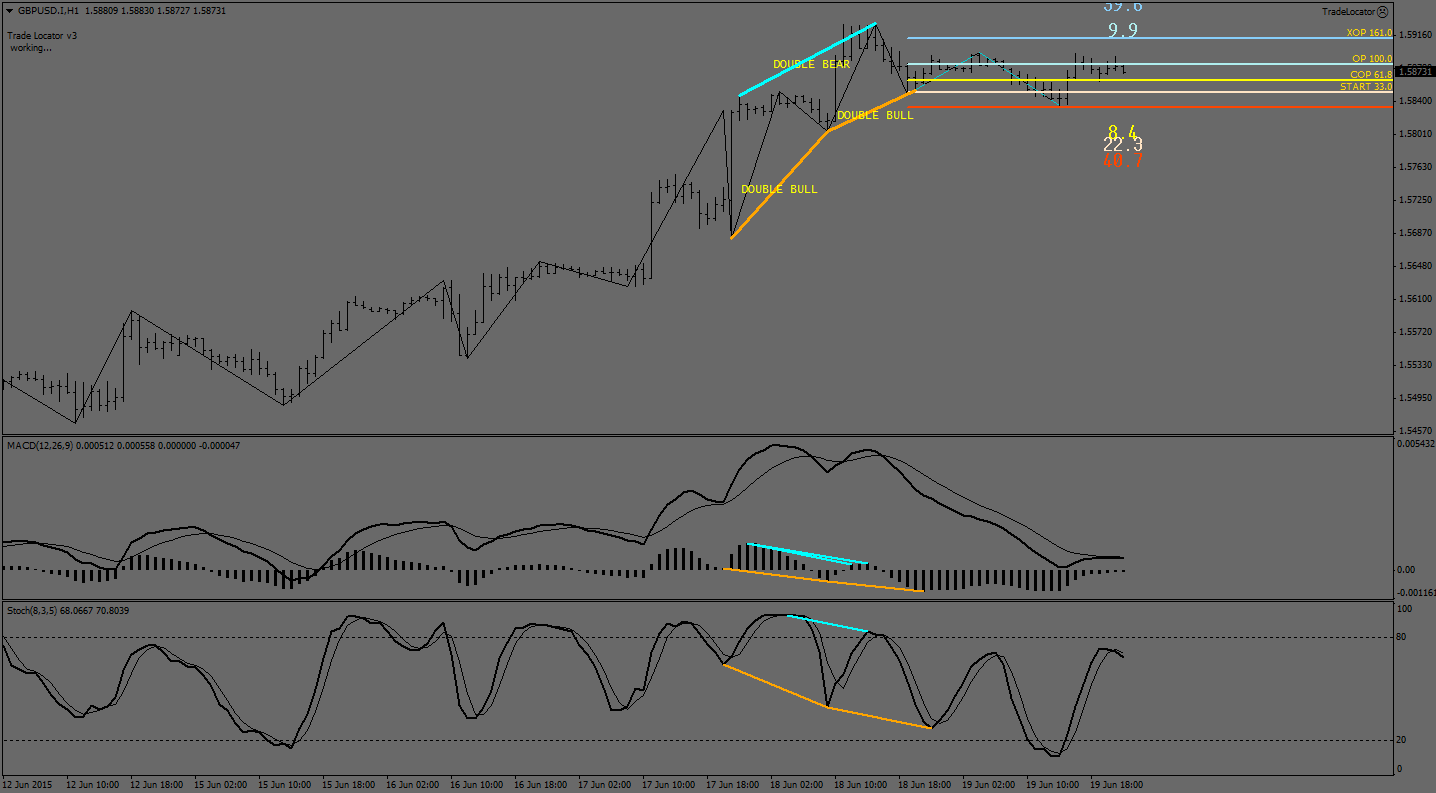
Task: Click the yellow 8.4 value text
Action: pos(1122,132)
